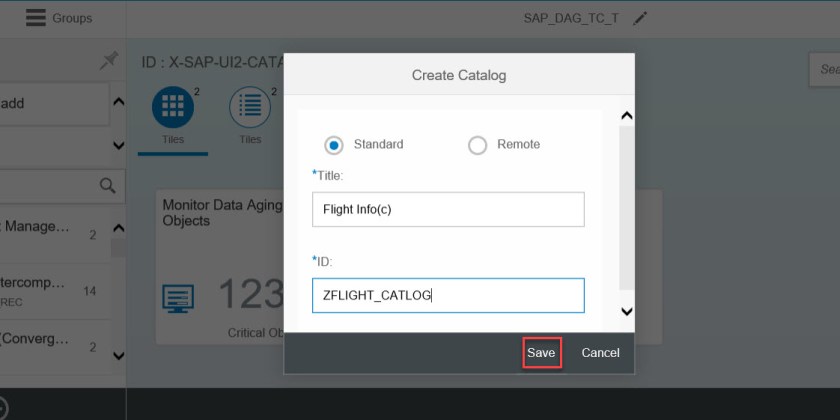Screen dimensions: 840x420
Task: Expand the chevron below the add button
Action: coord(118,146)
